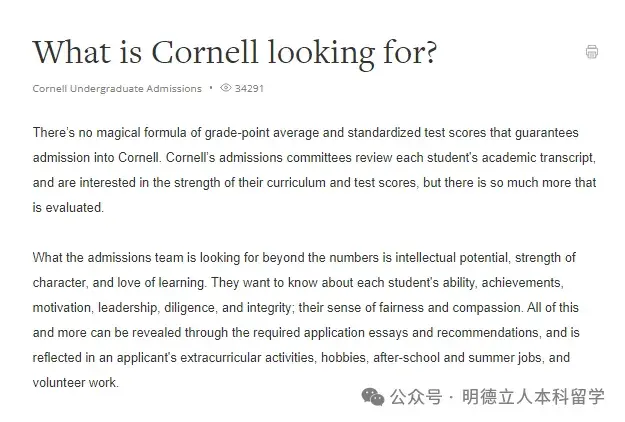
Task: Open the Cornell Undergraduate Admissions link
Action: pos(117,88)
